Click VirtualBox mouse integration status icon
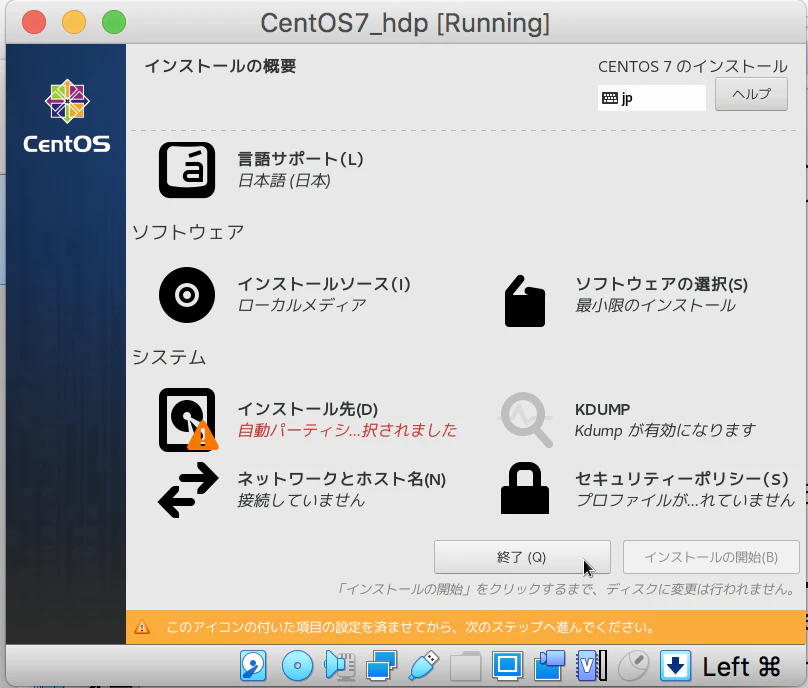 [x=633, y=666]
